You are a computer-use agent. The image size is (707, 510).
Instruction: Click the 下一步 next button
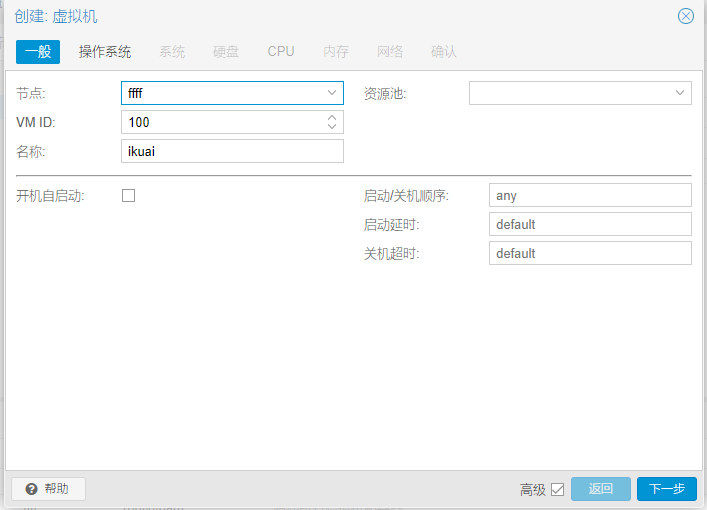click(x=666, y=489)
